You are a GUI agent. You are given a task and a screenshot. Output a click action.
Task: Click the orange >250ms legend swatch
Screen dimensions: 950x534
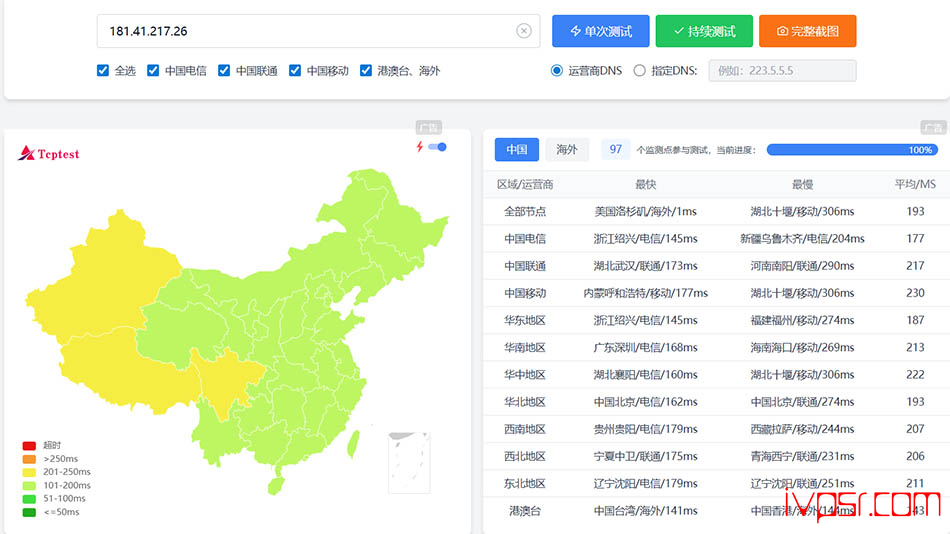click(x=29, y=459)
